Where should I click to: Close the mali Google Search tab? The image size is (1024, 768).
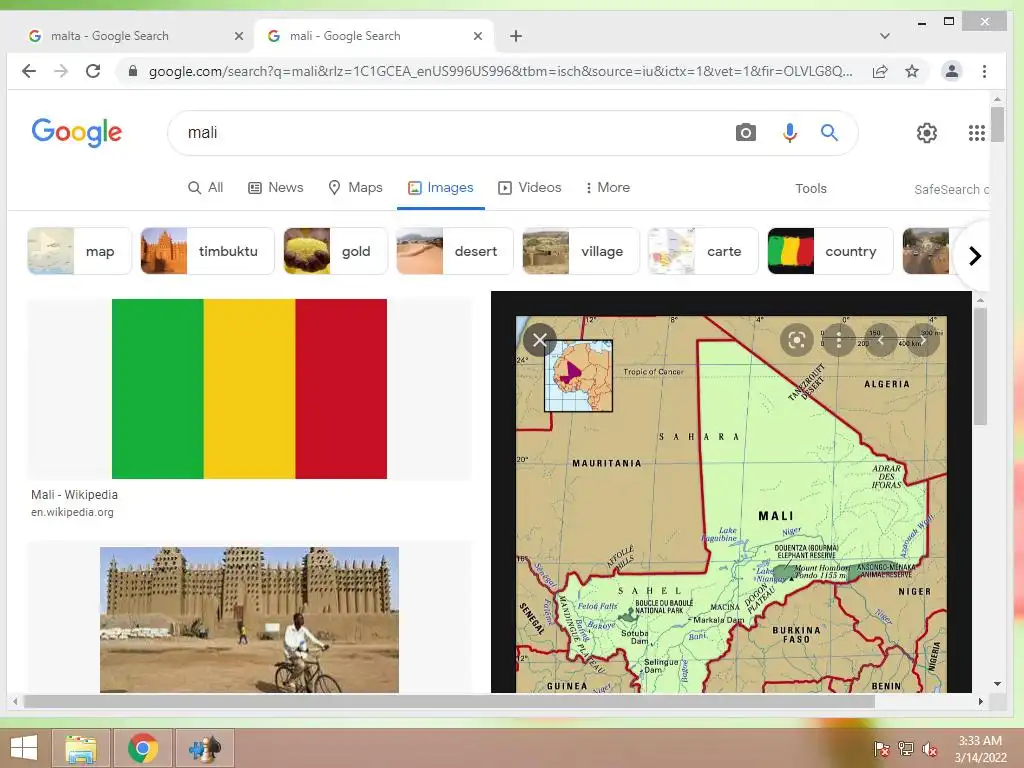pyautogui.click(x=478, y=36)
